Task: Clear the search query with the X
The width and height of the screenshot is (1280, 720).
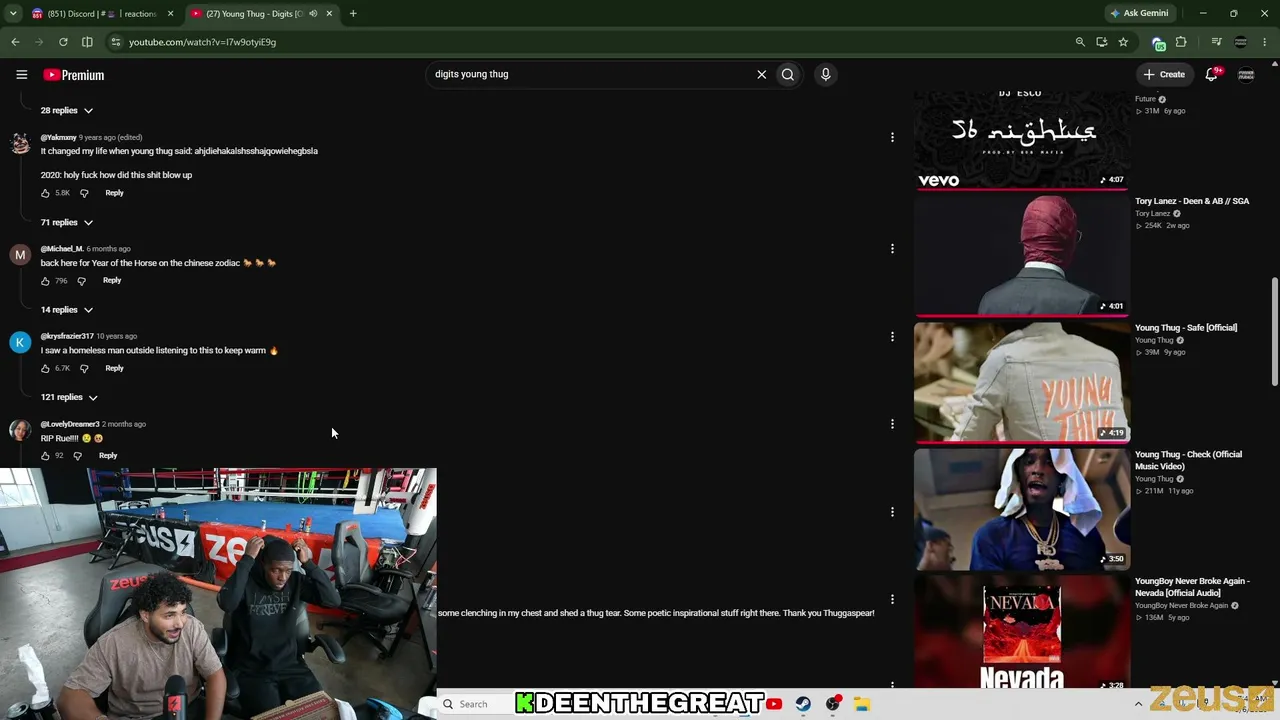Action: [762, 74]
